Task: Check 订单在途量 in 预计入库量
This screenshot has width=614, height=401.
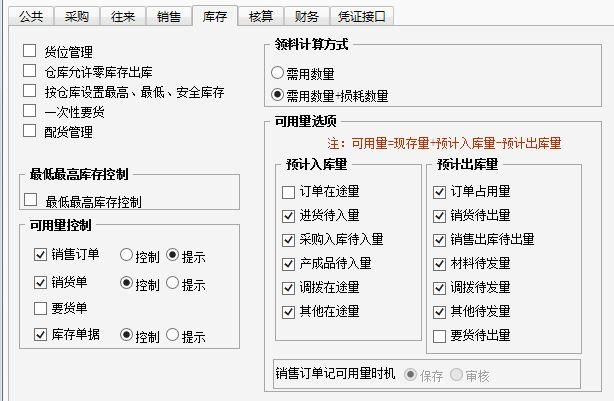Action: coord(289,192)
